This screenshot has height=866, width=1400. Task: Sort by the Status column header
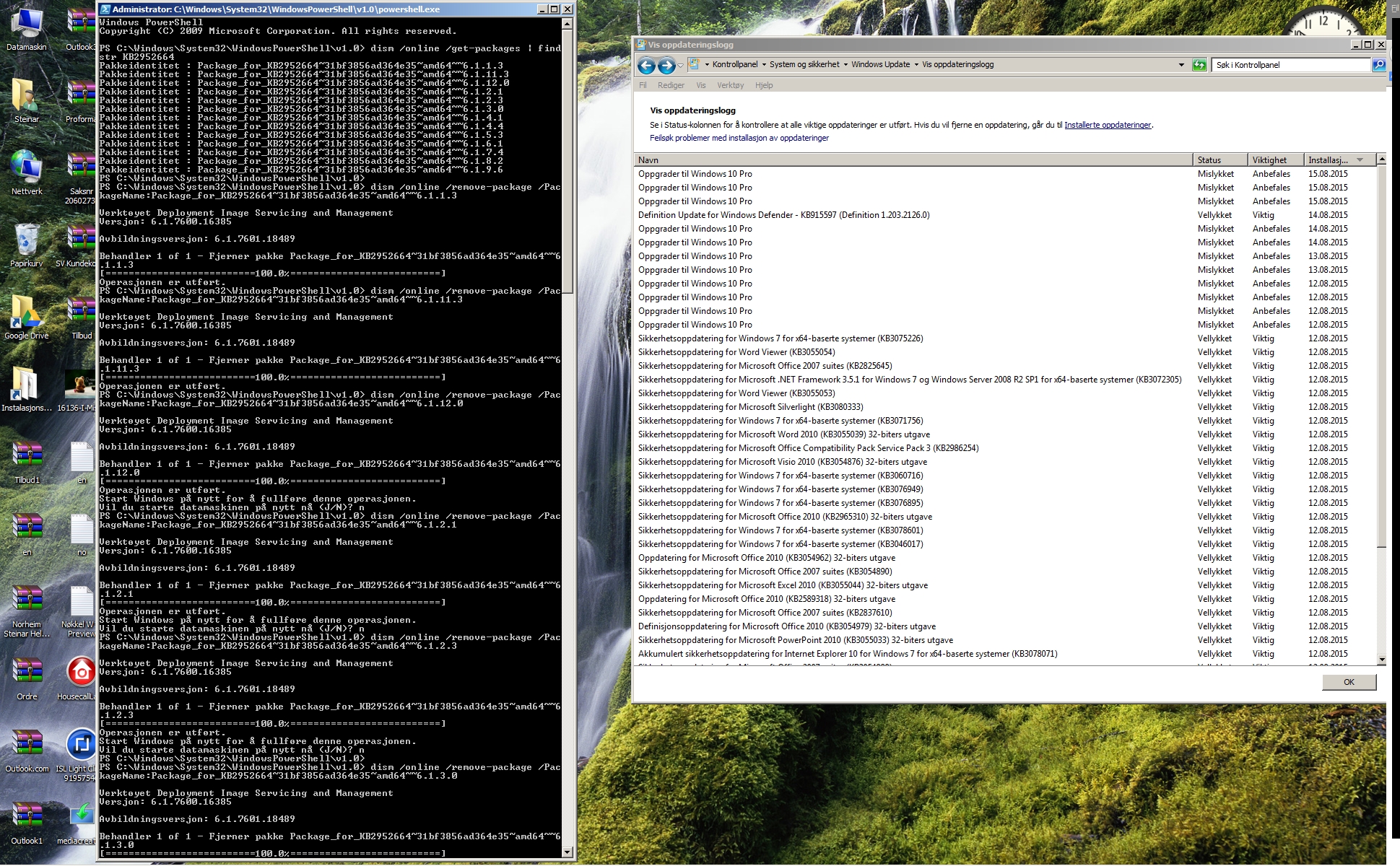(1220, 160)
